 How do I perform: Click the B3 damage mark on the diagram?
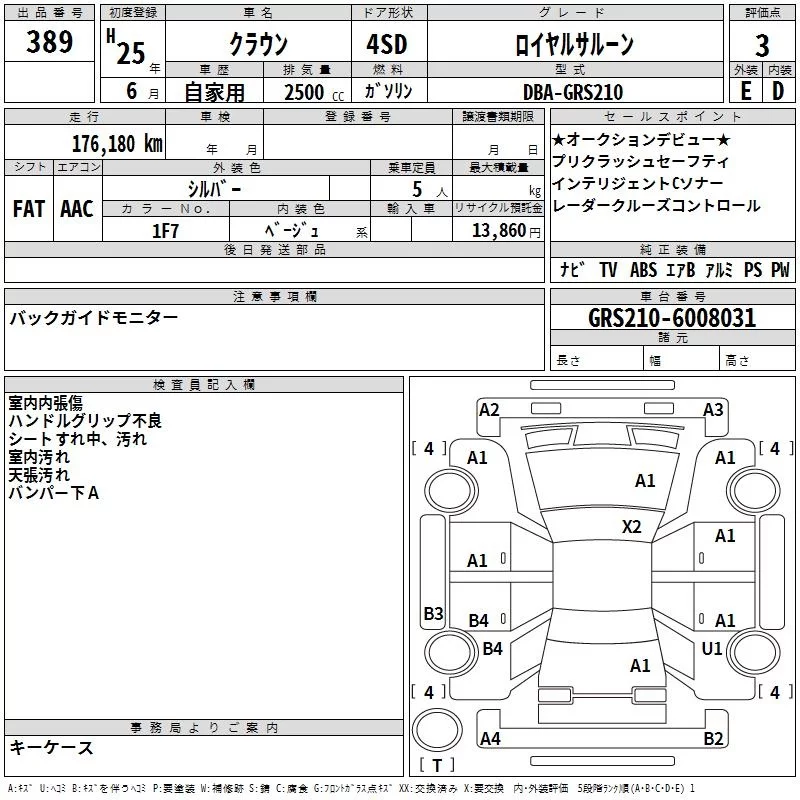click(x=433, y=614)
